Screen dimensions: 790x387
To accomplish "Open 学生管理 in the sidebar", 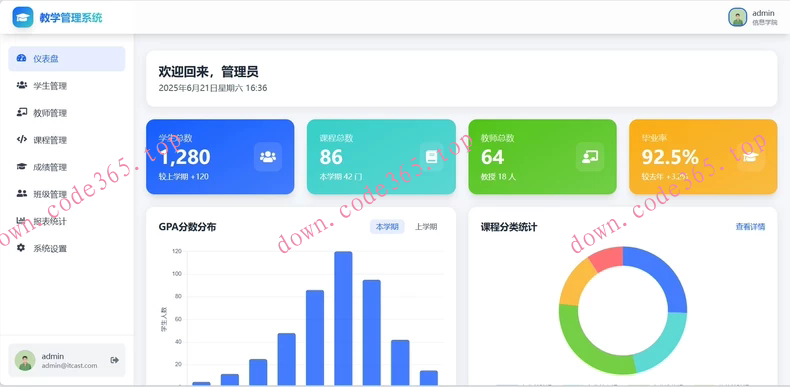I will (67, 86).
